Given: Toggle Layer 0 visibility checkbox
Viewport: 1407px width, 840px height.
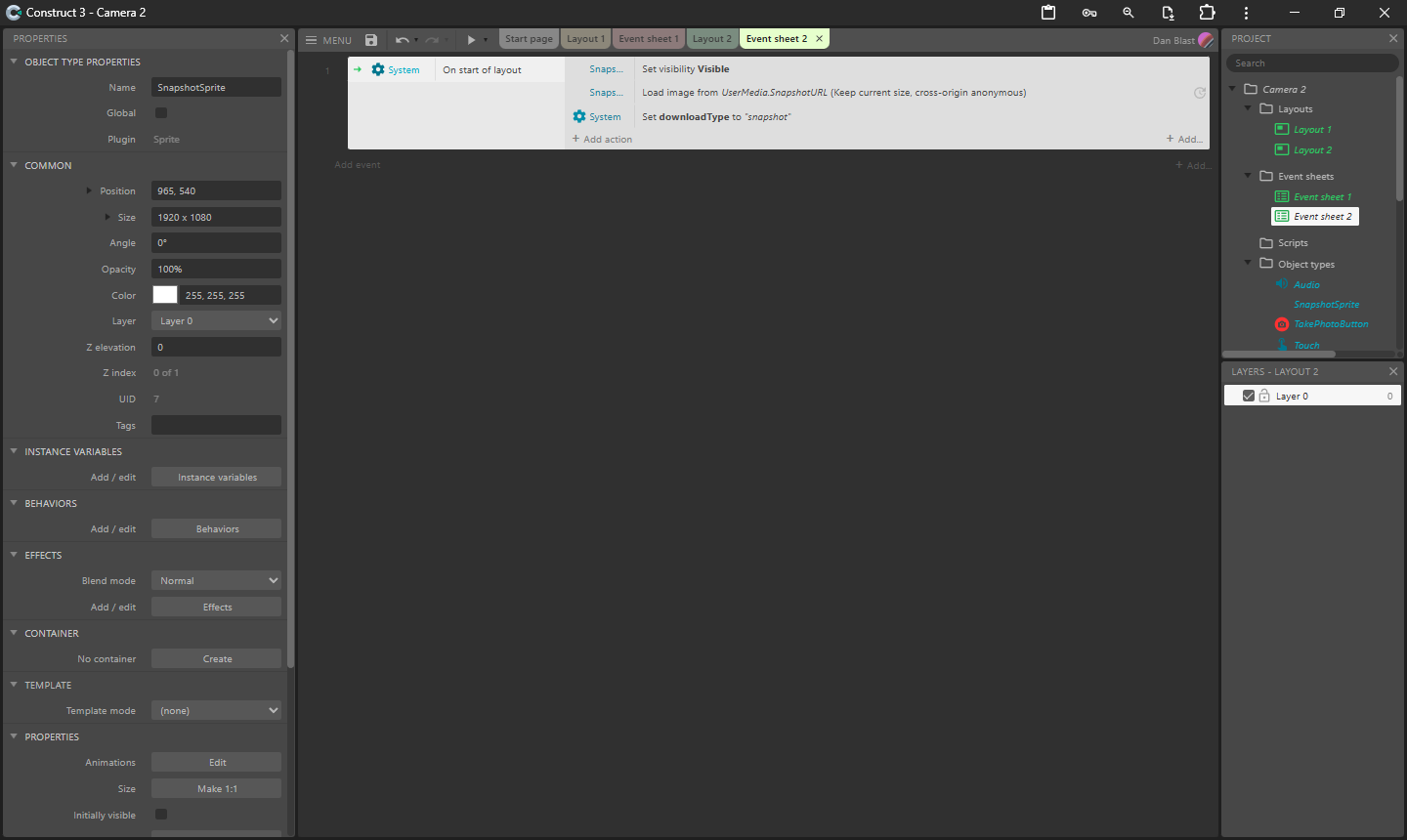Looking at the screenshot, I should 1249,396.
